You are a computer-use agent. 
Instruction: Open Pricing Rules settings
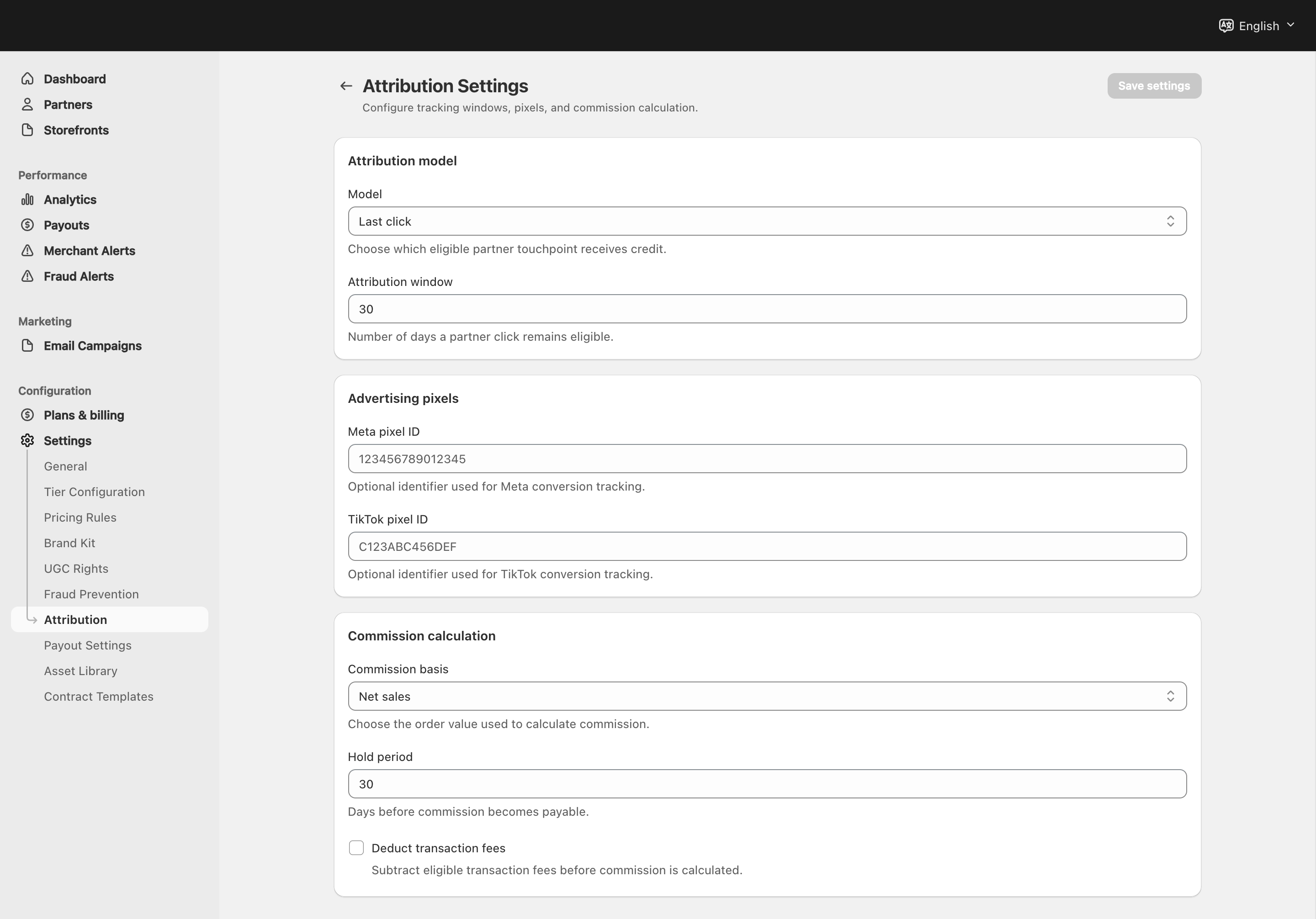tap(80, 518)
